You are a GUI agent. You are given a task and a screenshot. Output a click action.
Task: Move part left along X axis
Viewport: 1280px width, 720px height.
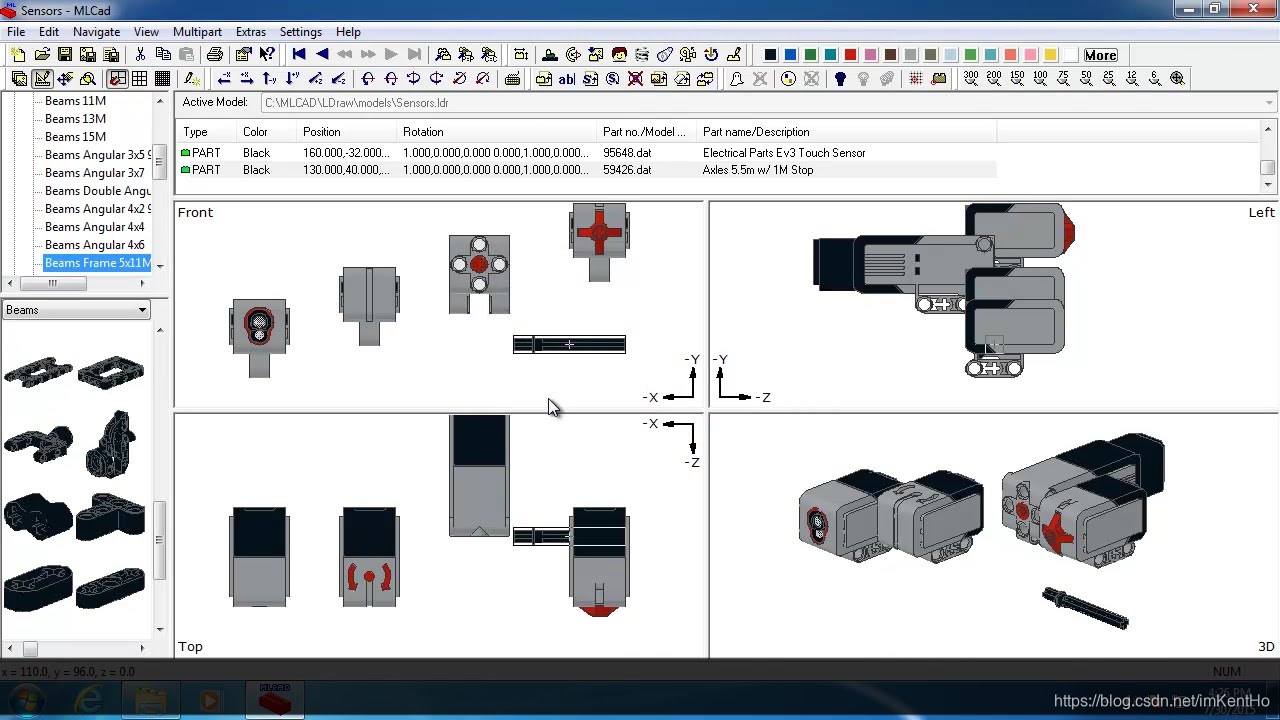[224, 79]
